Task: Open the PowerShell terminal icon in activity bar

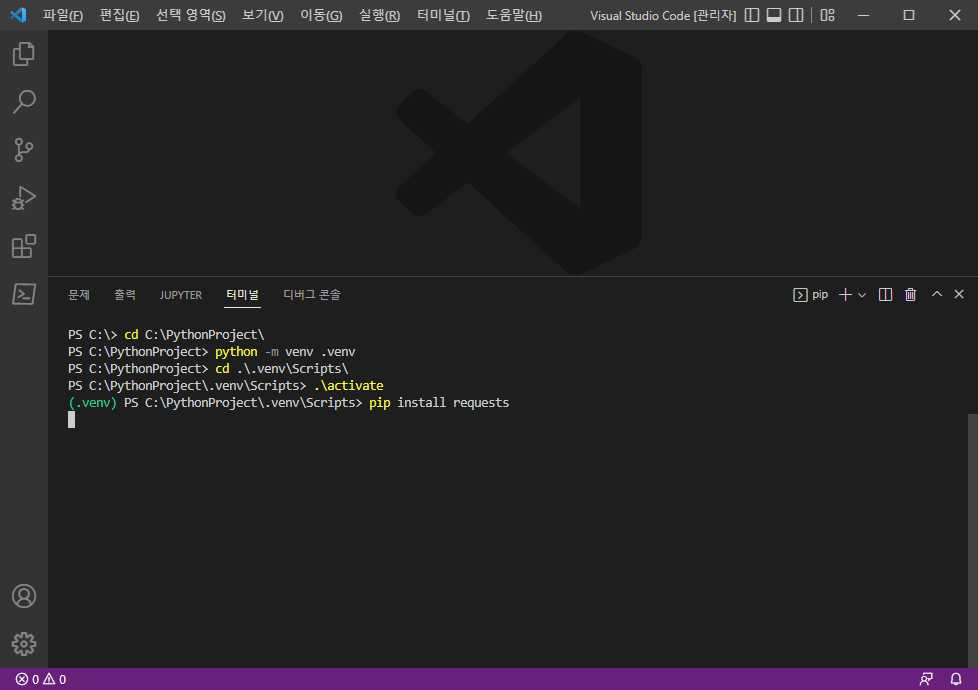Action: pyautogui.click(x=24, y=294)
